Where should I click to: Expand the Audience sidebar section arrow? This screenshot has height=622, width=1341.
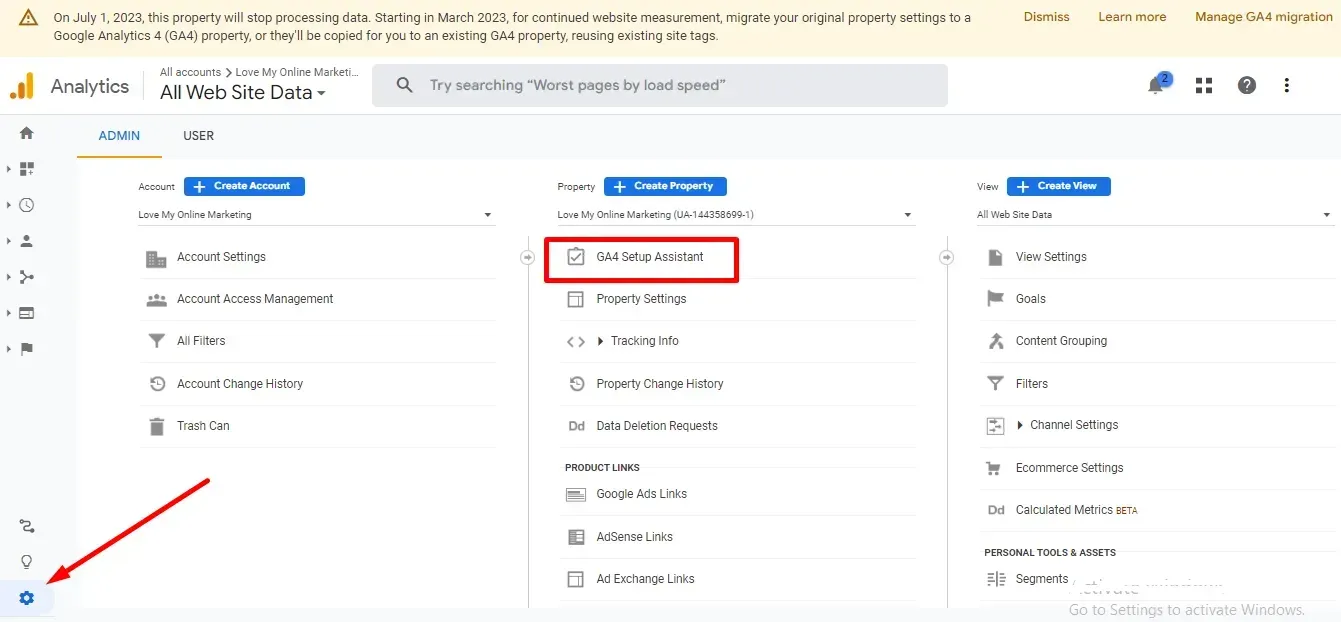[x=8, y=241]
